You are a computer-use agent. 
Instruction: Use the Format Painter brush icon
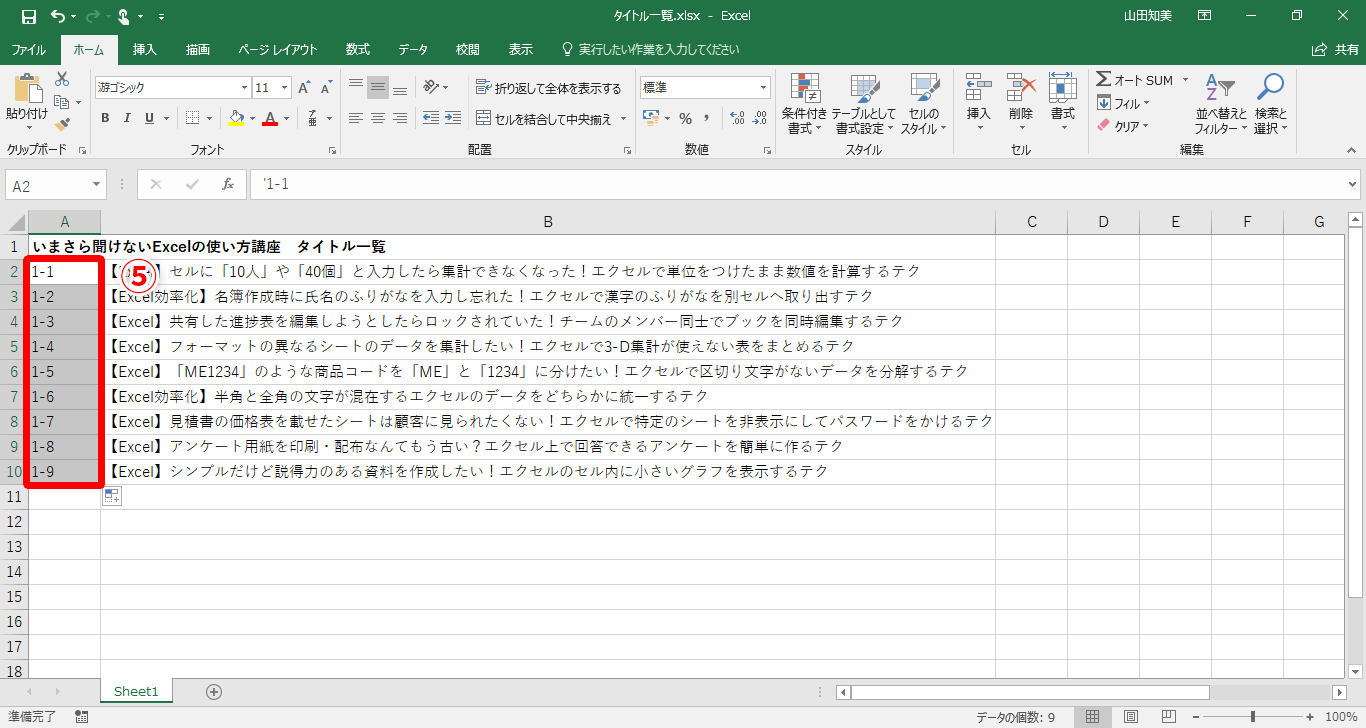[62, 125]
